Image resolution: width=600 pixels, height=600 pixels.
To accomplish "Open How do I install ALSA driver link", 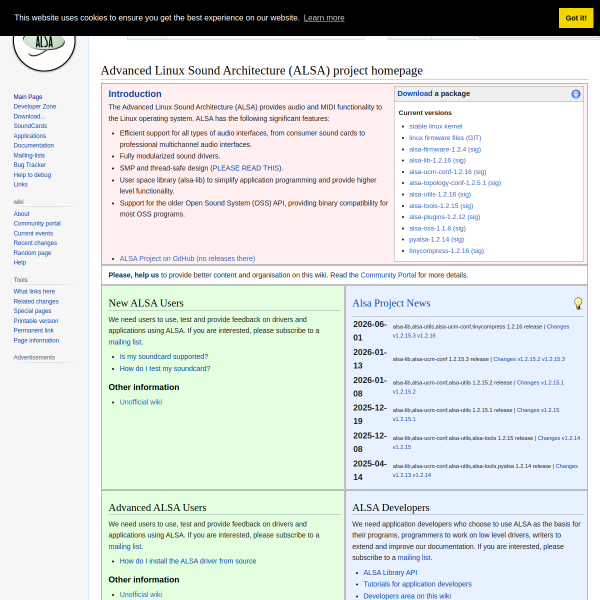I will tap(188, 561).
